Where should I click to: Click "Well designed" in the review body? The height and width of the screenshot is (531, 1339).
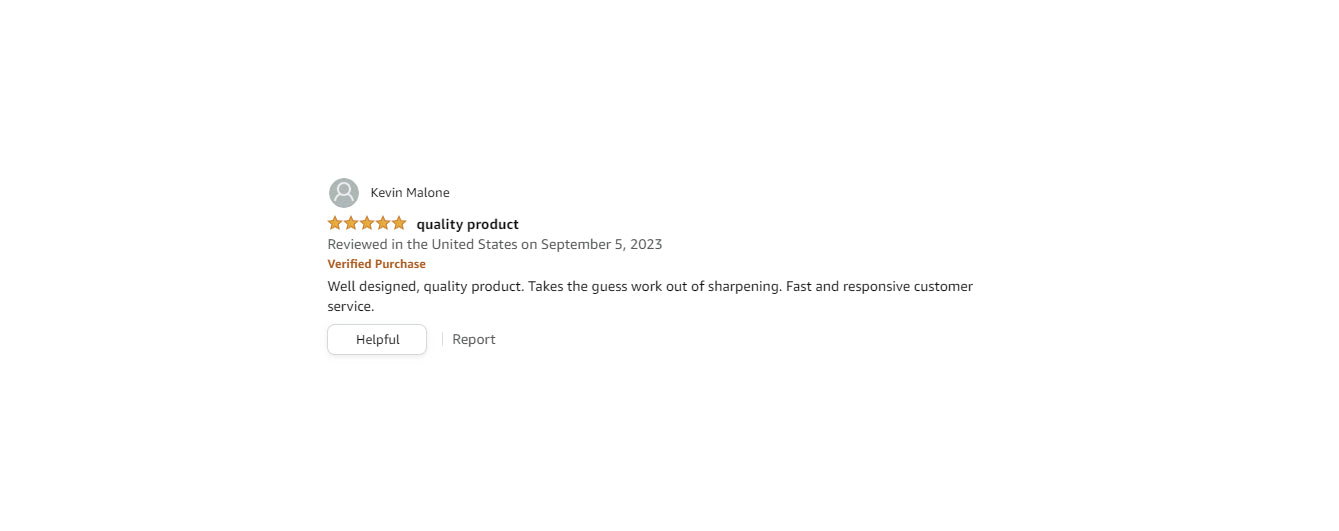[x=371, y=287]
